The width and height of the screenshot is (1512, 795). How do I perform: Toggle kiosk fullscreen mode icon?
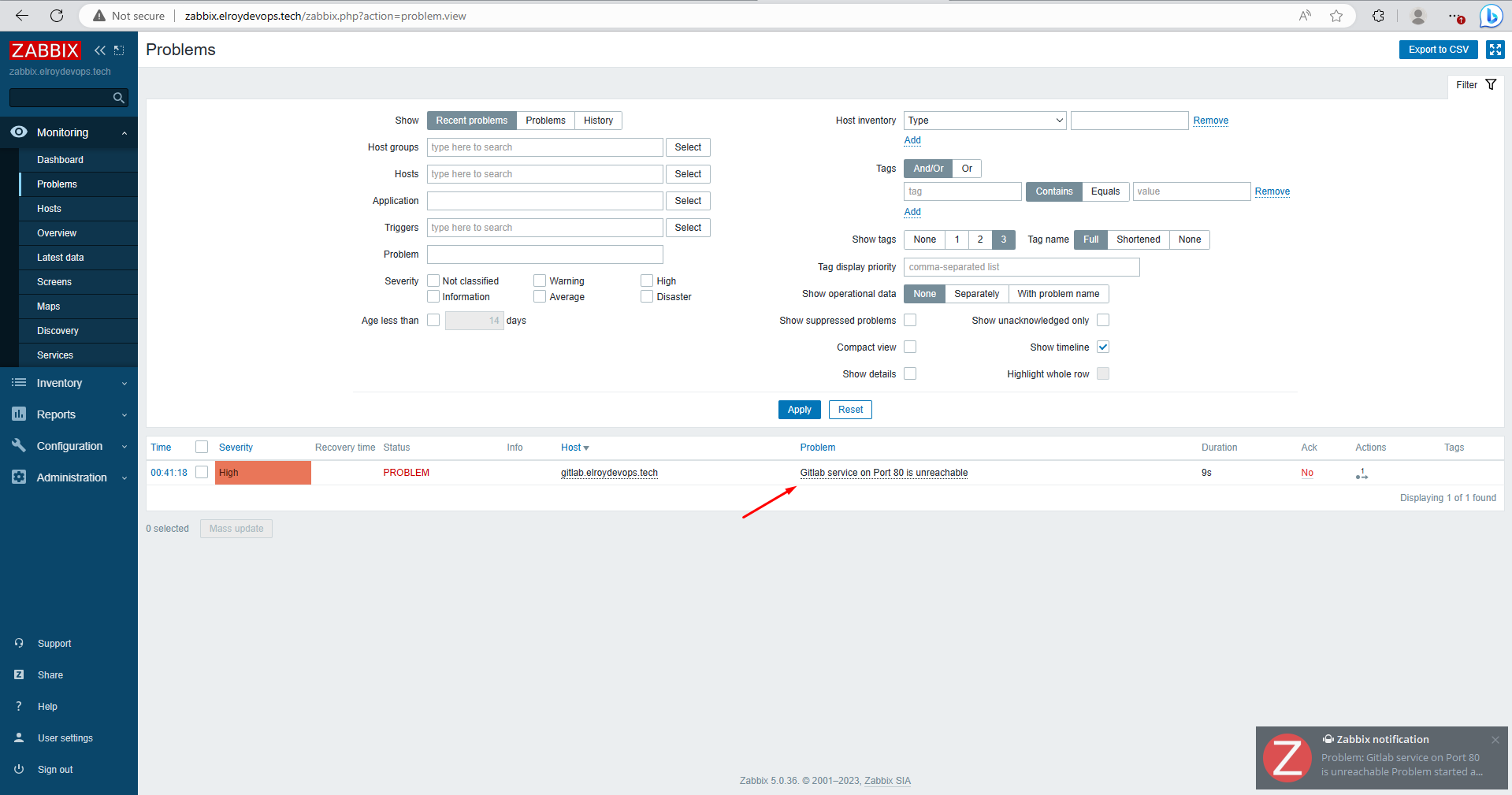point(1495,50)
